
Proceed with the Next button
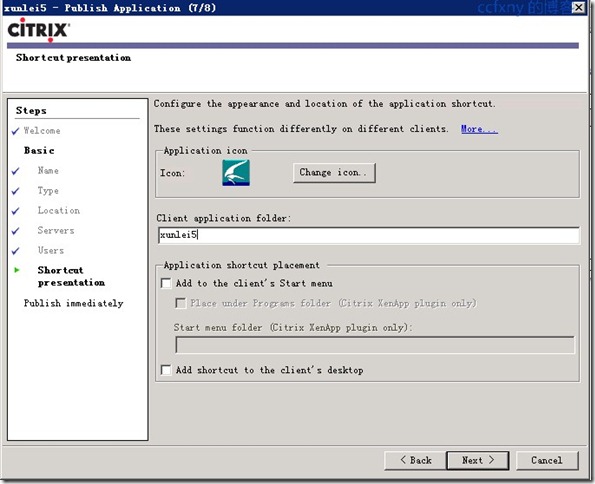click(477, 460)
